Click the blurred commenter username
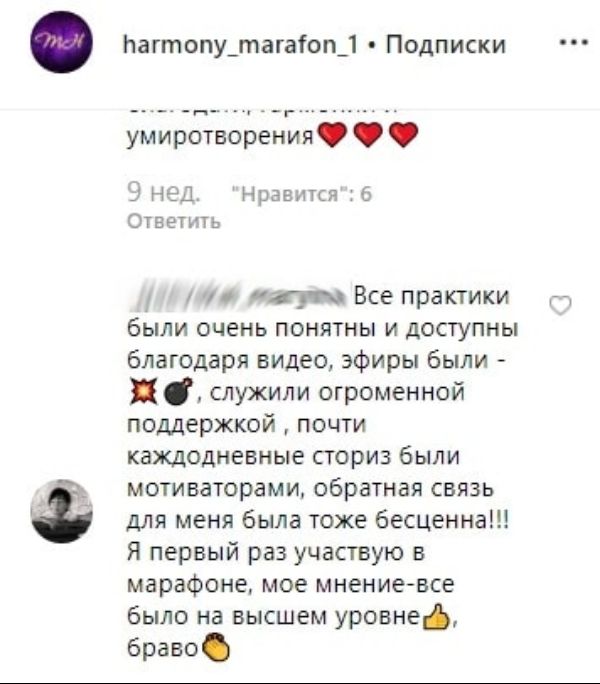Image resolution: width=600 pixels, height=684 pixels. (239, 295)
